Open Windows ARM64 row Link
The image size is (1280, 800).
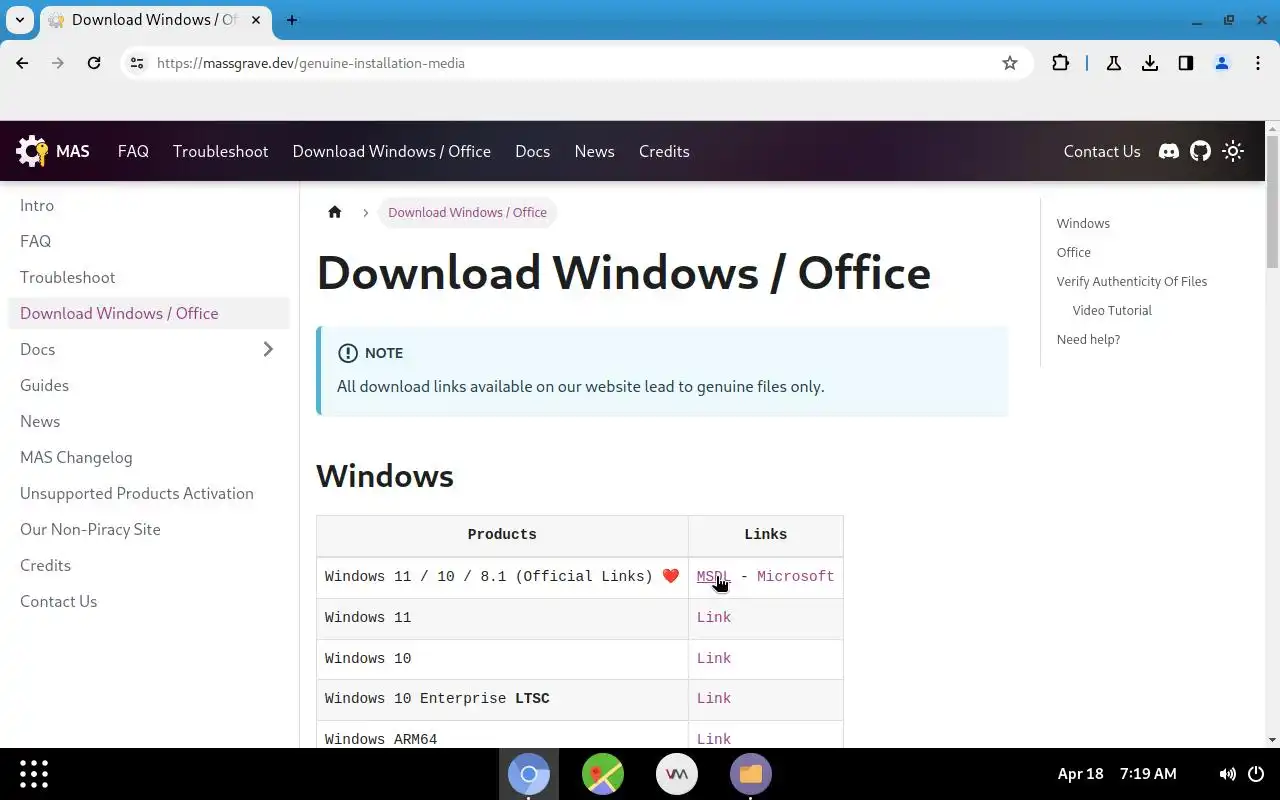pos(714,739)
